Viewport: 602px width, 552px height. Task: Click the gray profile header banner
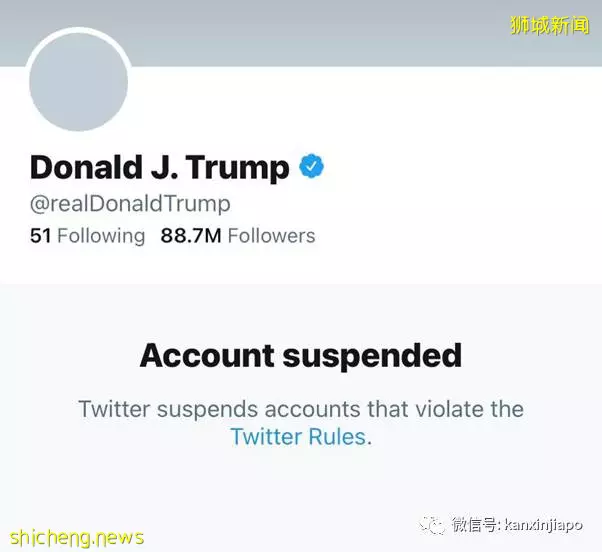click(301, 33)
